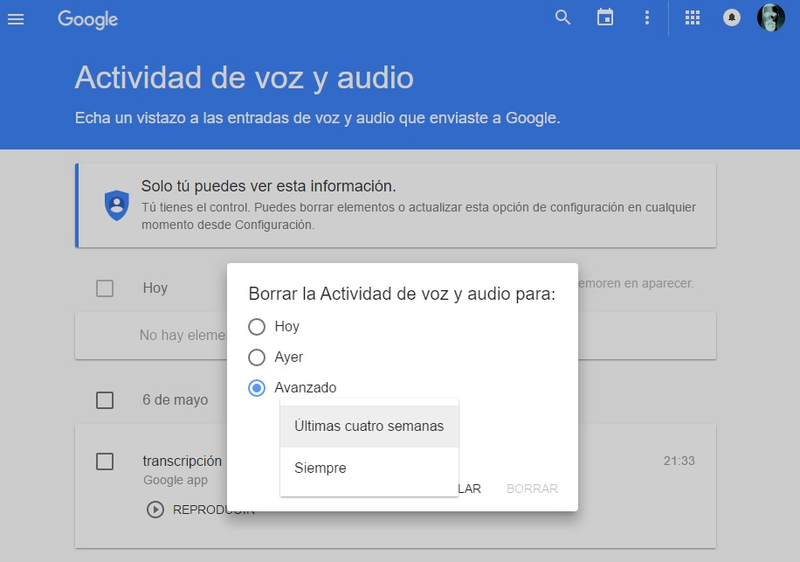Open the account profile avatar
Image resolution: width=800 pixels, height=562 pixels.
pos(770,18)
